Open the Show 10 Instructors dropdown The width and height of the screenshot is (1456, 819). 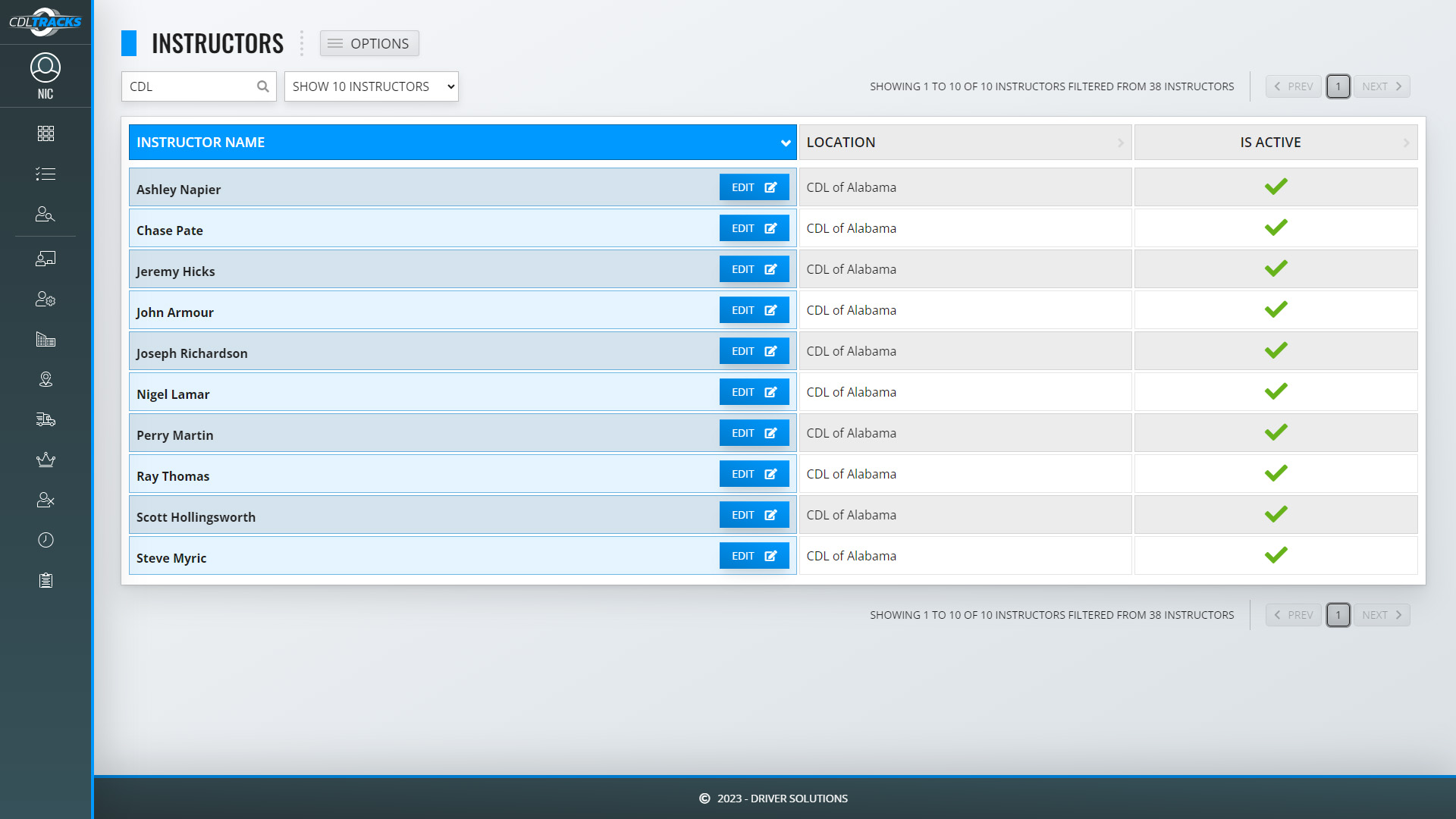372,86
